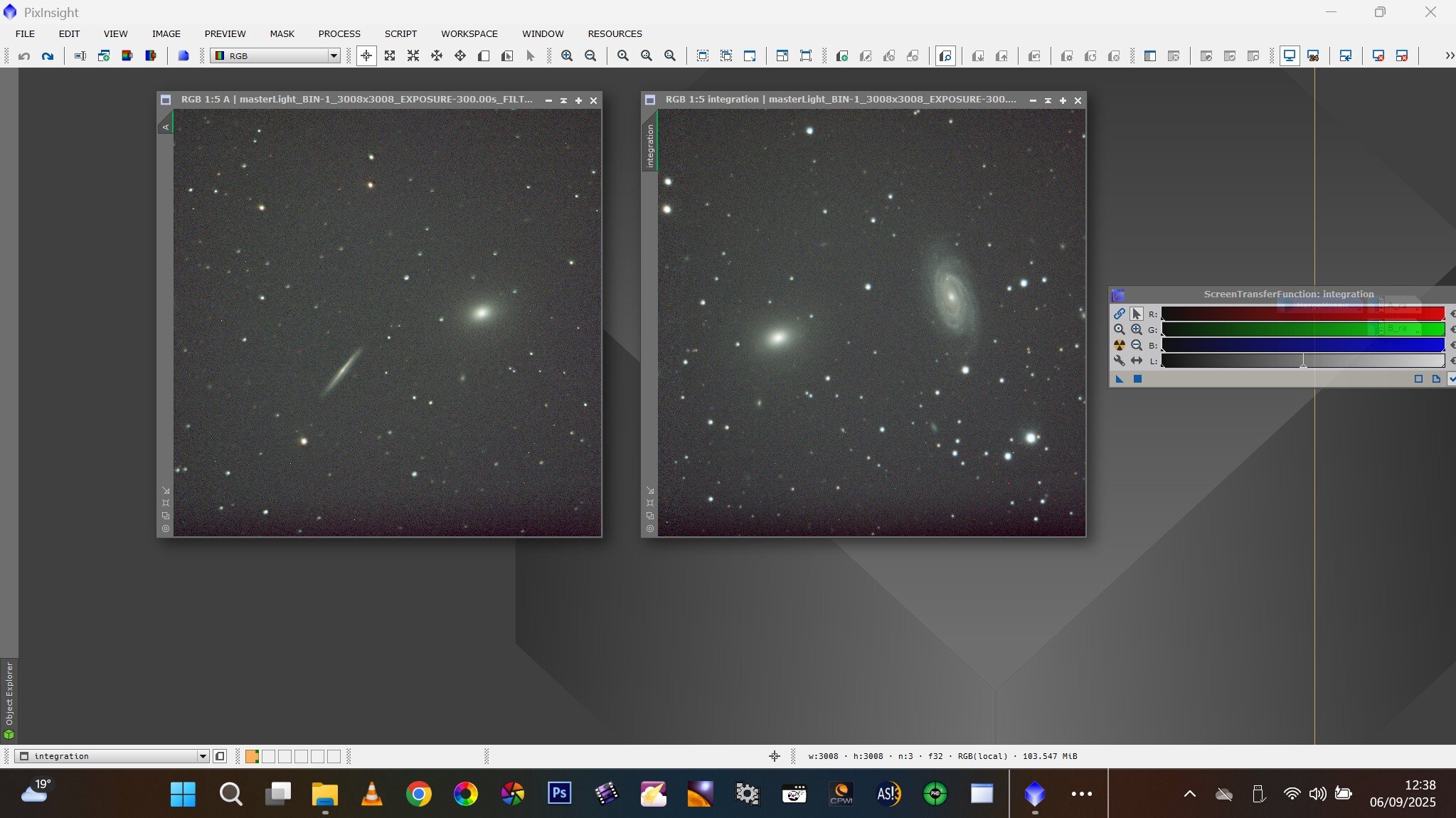
Task: Click the STF zoom in magnifier icon
Action: pyautogui.click(x=1136, y=329)
